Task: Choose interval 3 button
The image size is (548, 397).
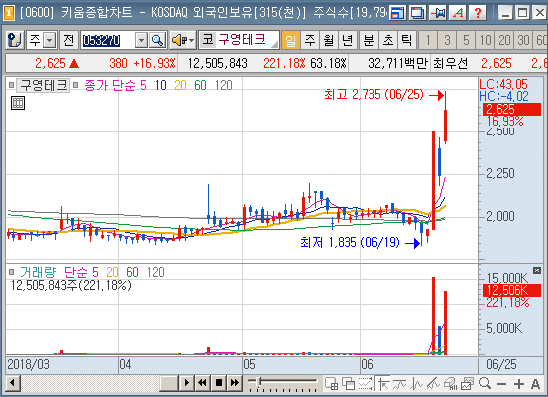Action: click(x=447, y=41)
